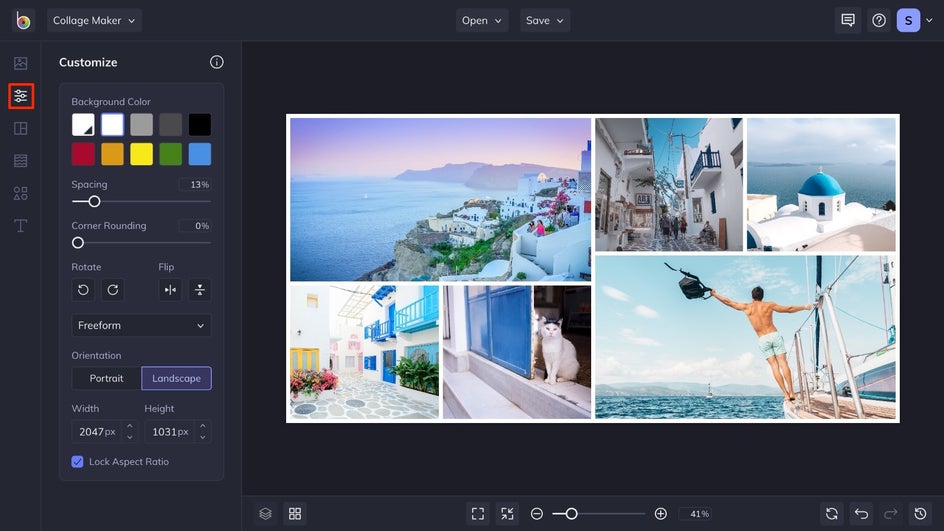Undo the last action
This screenshot has height=531, width=944.
862,514
